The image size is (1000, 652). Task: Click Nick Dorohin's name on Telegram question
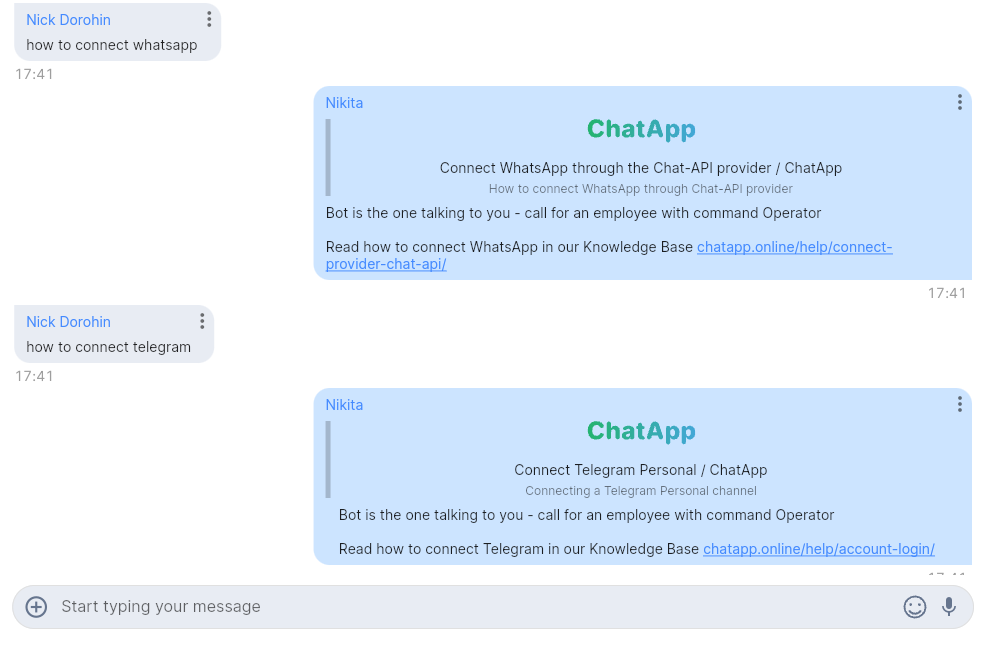pyautogui.click(x=68, y=322)
